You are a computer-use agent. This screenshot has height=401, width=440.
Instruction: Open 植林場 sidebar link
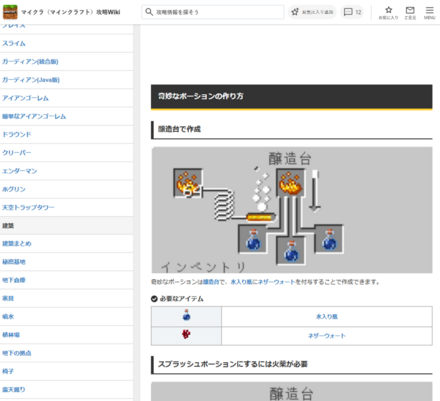(11, 335)
